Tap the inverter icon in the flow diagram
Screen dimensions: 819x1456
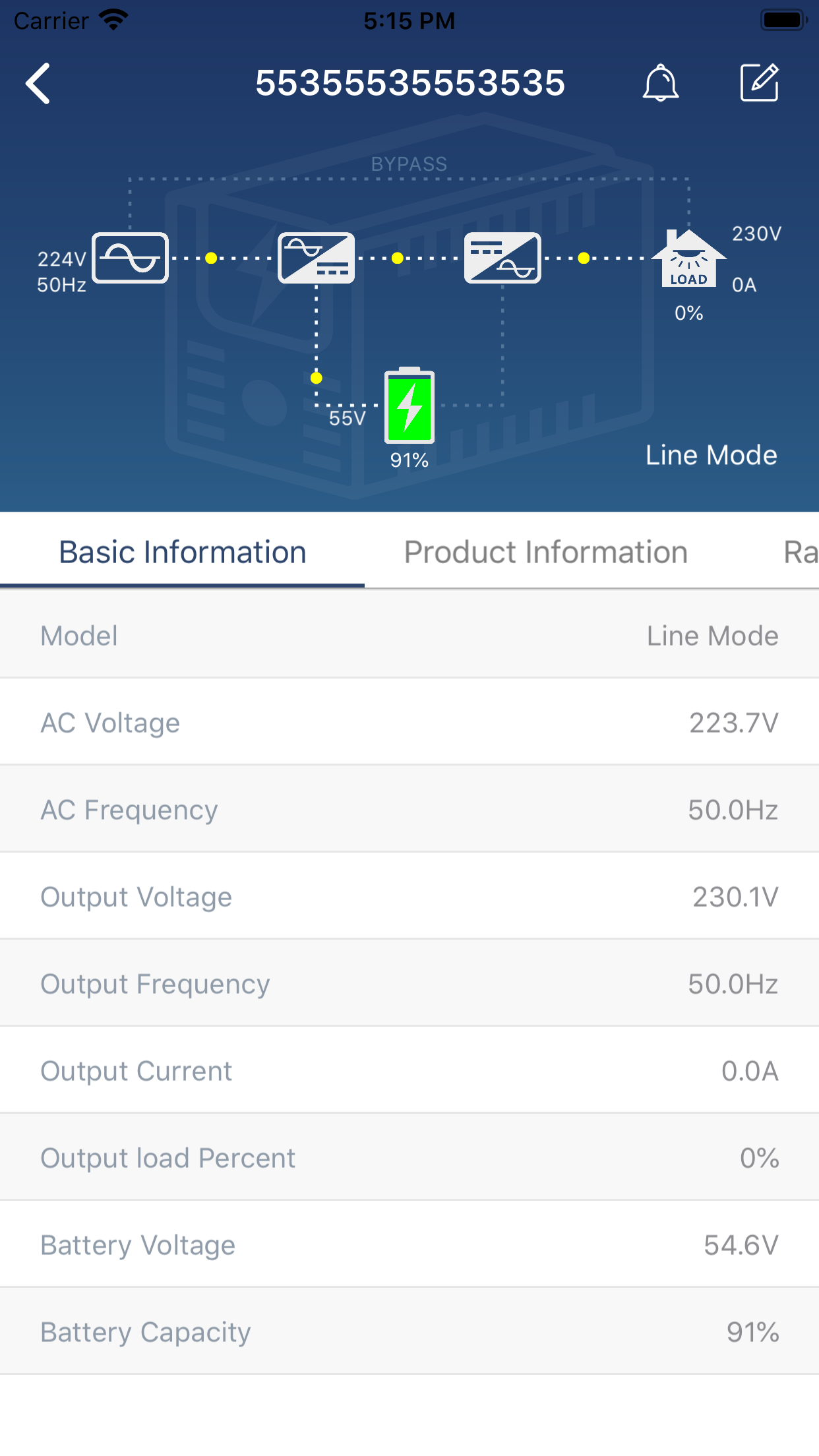tap(502, 257)
